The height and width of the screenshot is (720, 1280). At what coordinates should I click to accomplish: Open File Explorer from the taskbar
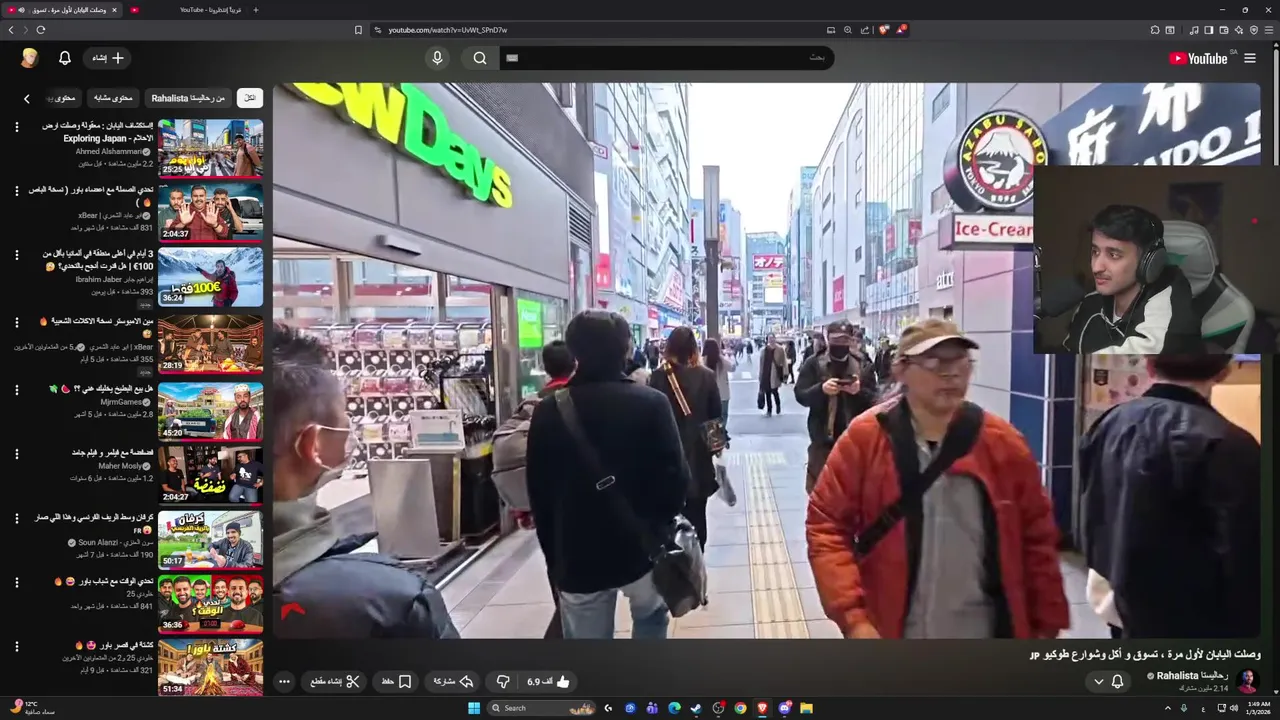pyautogui.click(x=806, y=708)
